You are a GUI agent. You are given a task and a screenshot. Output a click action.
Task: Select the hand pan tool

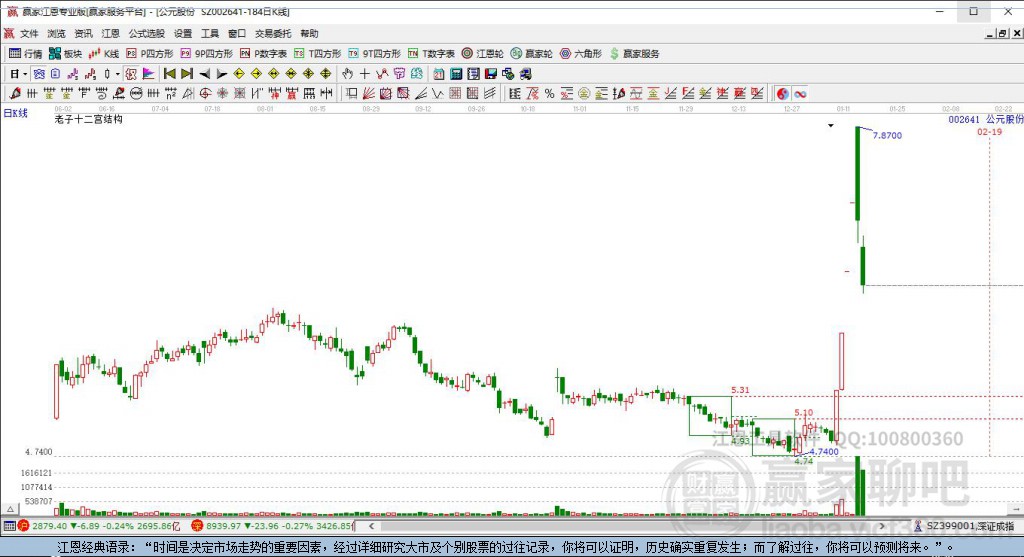[x=347, y=74]
